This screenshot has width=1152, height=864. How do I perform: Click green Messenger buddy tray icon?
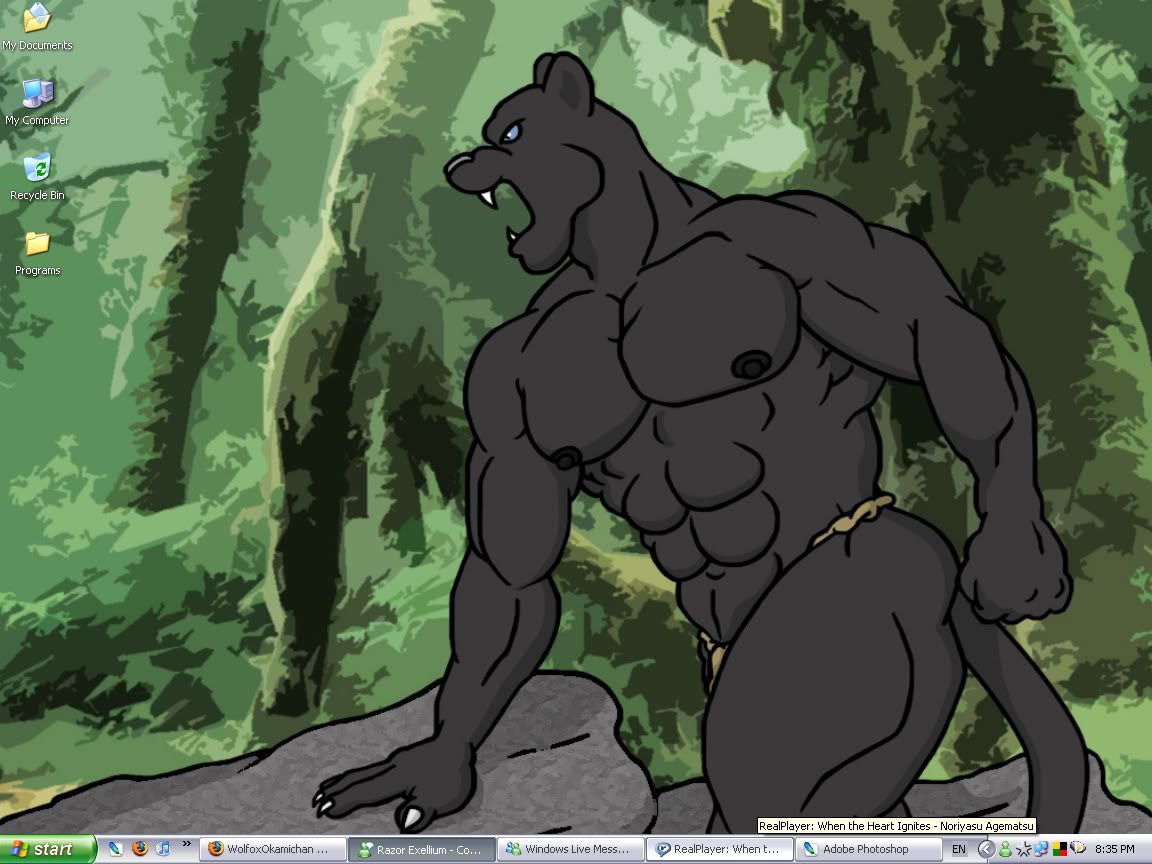tap(1005, 850)
